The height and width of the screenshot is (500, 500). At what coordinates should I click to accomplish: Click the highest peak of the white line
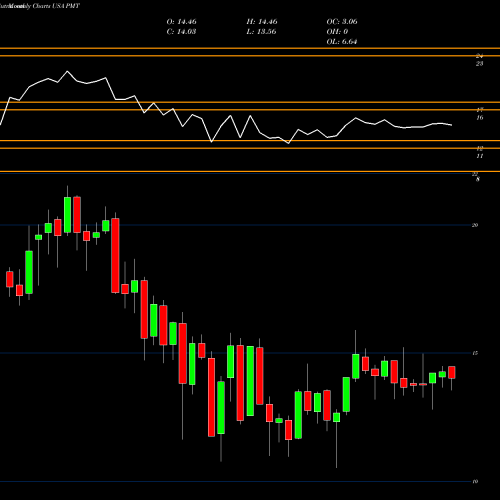point(67,71)
